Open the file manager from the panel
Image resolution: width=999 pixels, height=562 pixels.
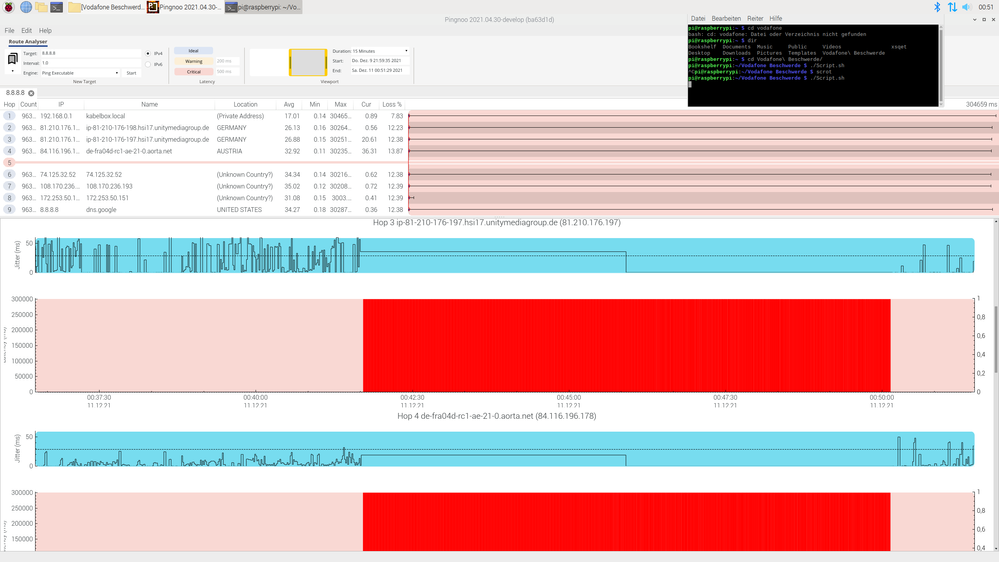coord(41,7)
